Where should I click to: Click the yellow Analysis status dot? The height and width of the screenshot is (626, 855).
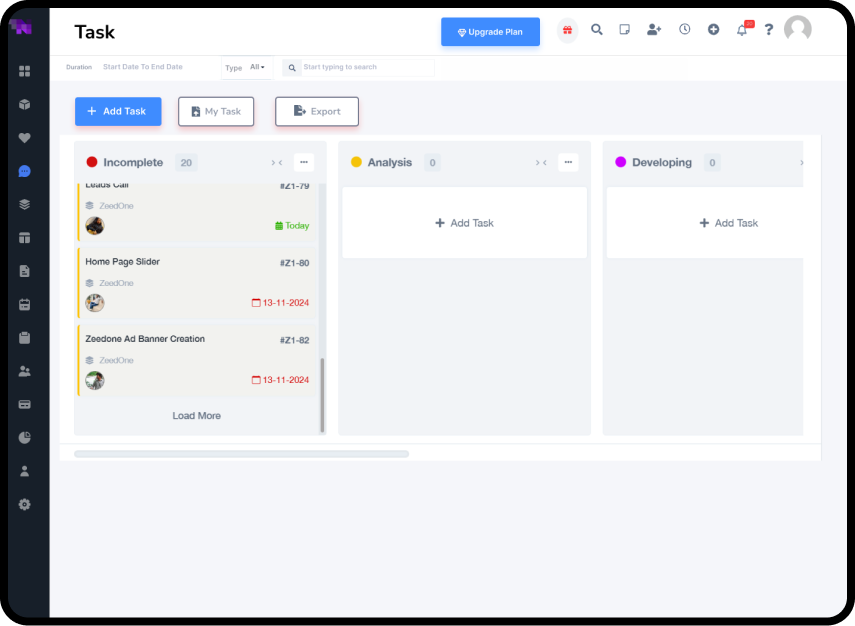pos(356,162)
